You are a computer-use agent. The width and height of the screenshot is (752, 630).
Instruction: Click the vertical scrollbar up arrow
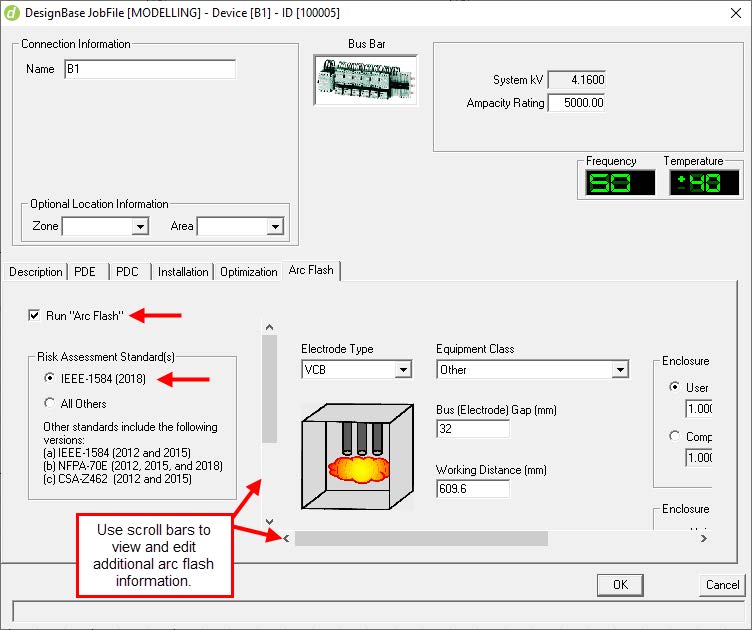point(270,327)
